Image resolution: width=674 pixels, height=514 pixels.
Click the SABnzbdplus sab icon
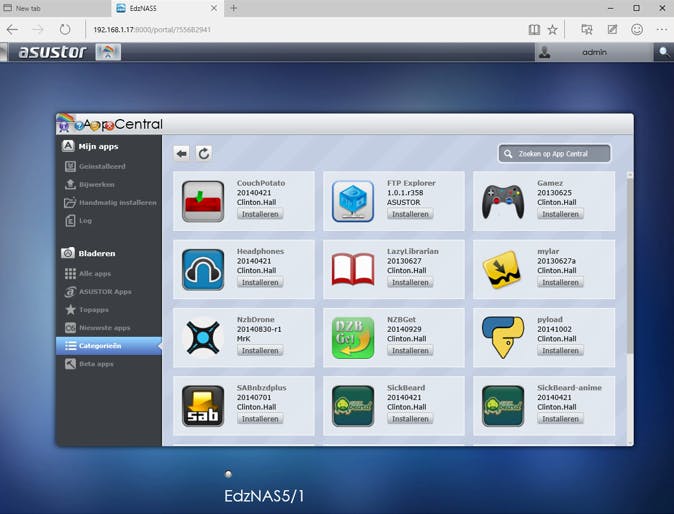coord(203,406)
